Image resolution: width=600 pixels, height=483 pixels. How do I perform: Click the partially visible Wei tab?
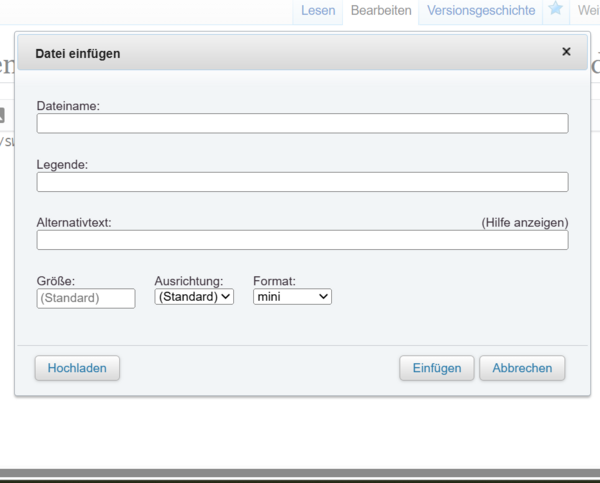tap(587, 10)
